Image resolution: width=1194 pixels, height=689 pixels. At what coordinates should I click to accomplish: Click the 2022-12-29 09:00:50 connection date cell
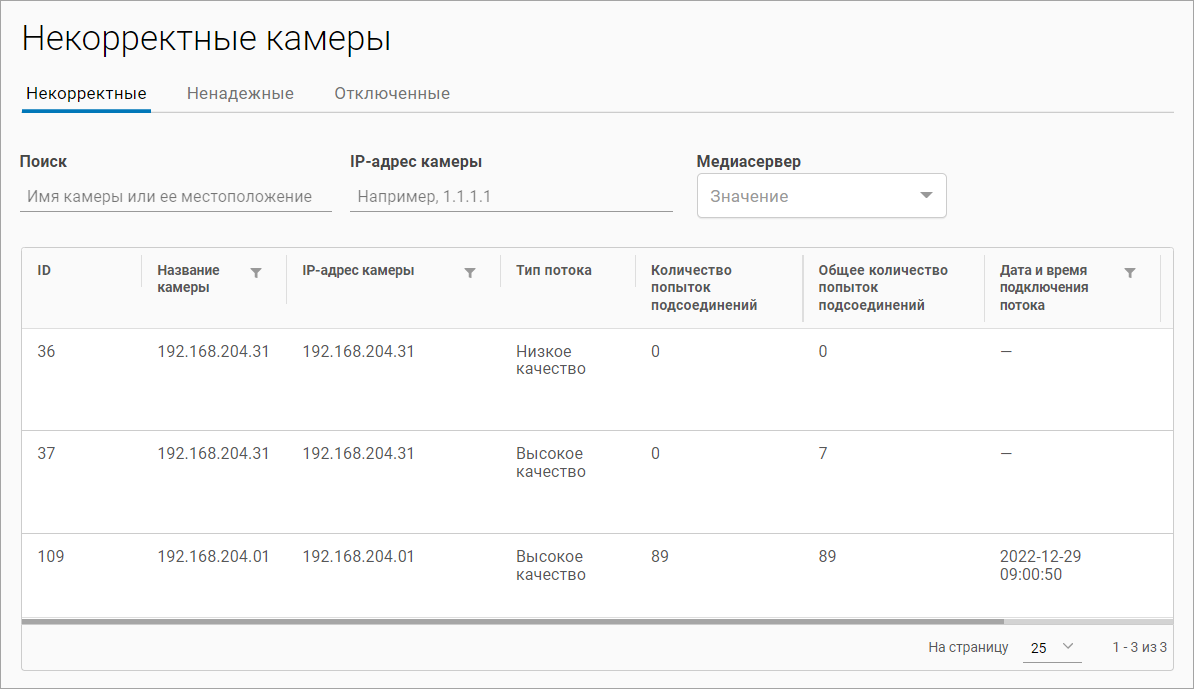click(x=1040, y=565)
